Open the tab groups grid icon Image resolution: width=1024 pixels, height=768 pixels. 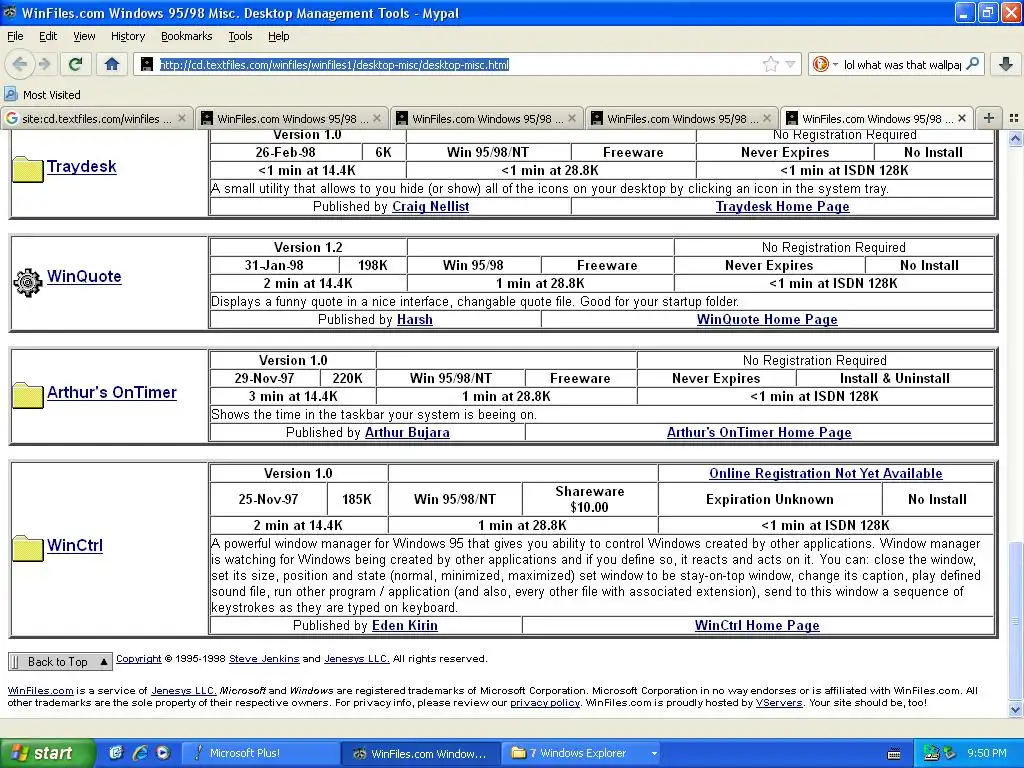coord(1014,118)
